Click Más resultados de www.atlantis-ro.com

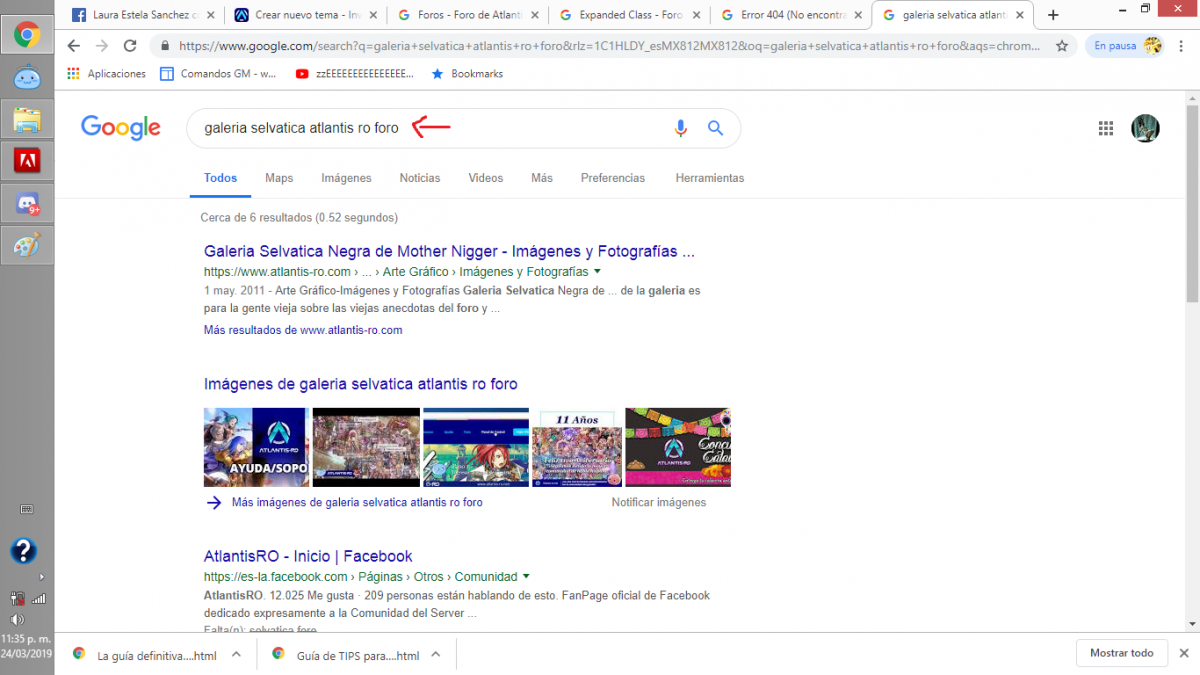pos(303,330)
